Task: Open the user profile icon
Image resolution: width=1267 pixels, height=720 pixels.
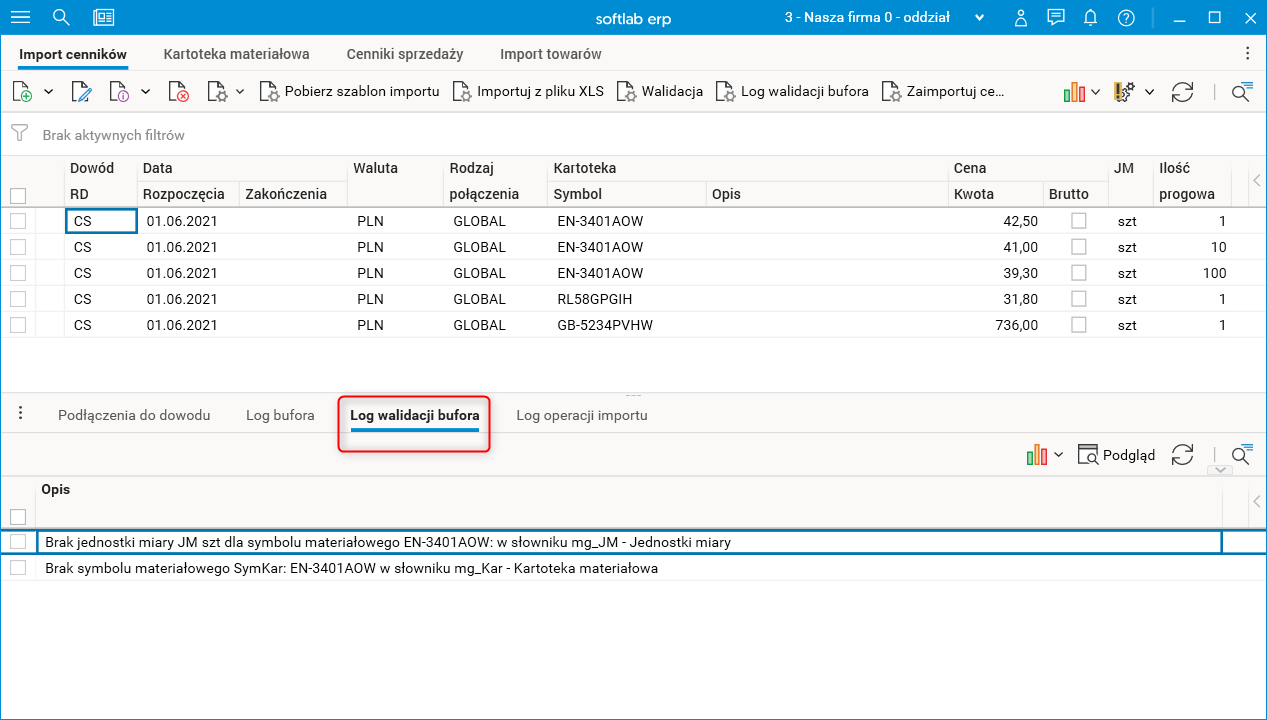Action: [1020, 17]
